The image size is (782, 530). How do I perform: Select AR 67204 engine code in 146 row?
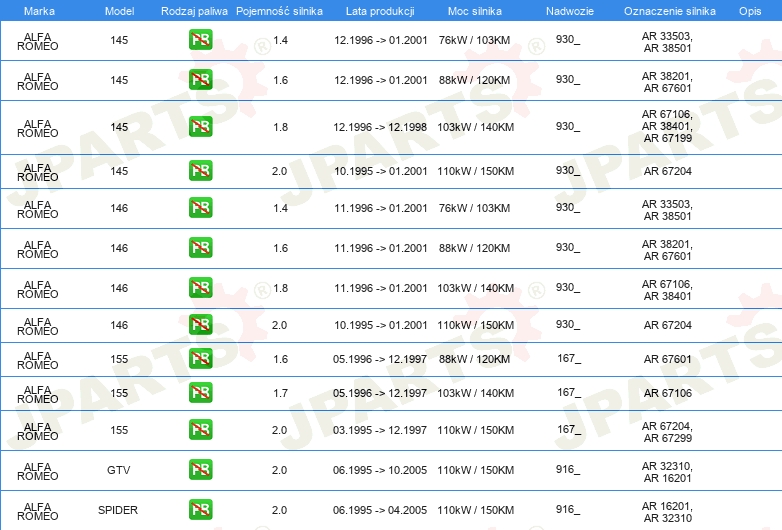[667, 325]
